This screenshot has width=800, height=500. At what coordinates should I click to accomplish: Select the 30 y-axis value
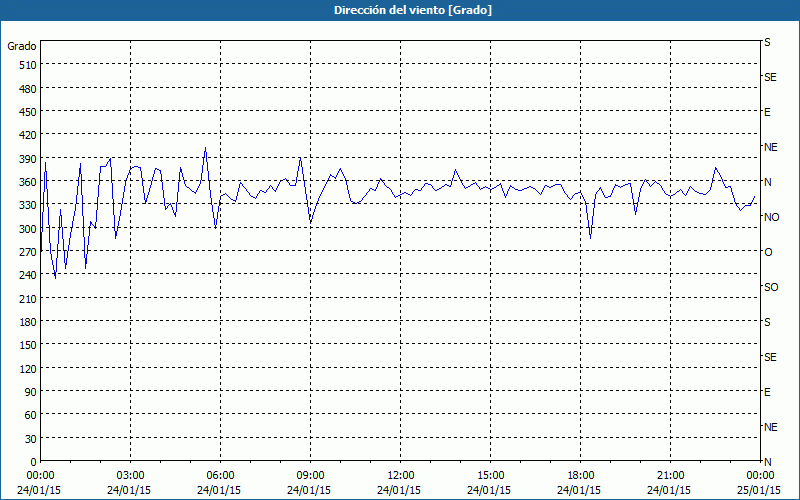tap(31, 438)
